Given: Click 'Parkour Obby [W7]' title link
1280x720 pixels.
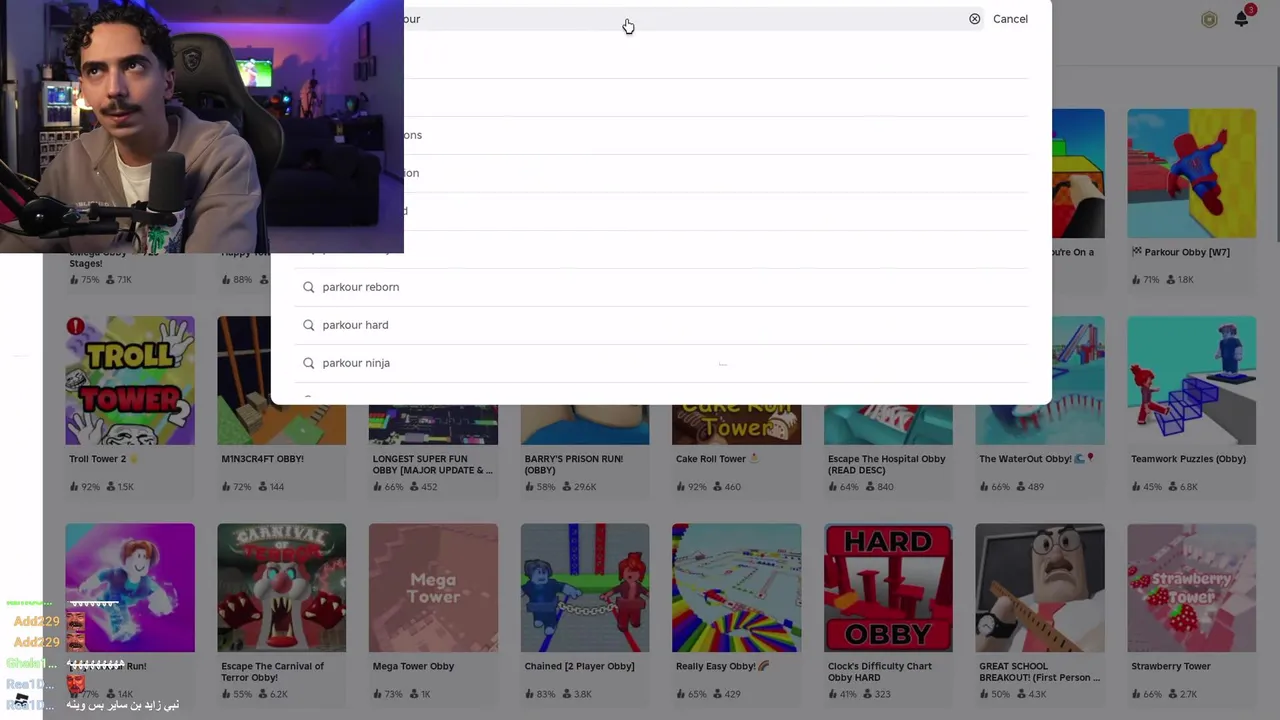Looking at the screenshot, I should [x=1180, y=252].
